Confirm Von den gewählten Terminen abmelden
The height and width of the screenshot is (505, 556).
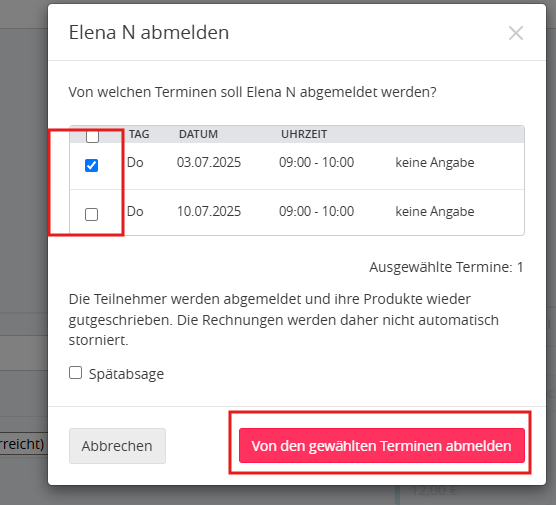[x=382, y=445]
